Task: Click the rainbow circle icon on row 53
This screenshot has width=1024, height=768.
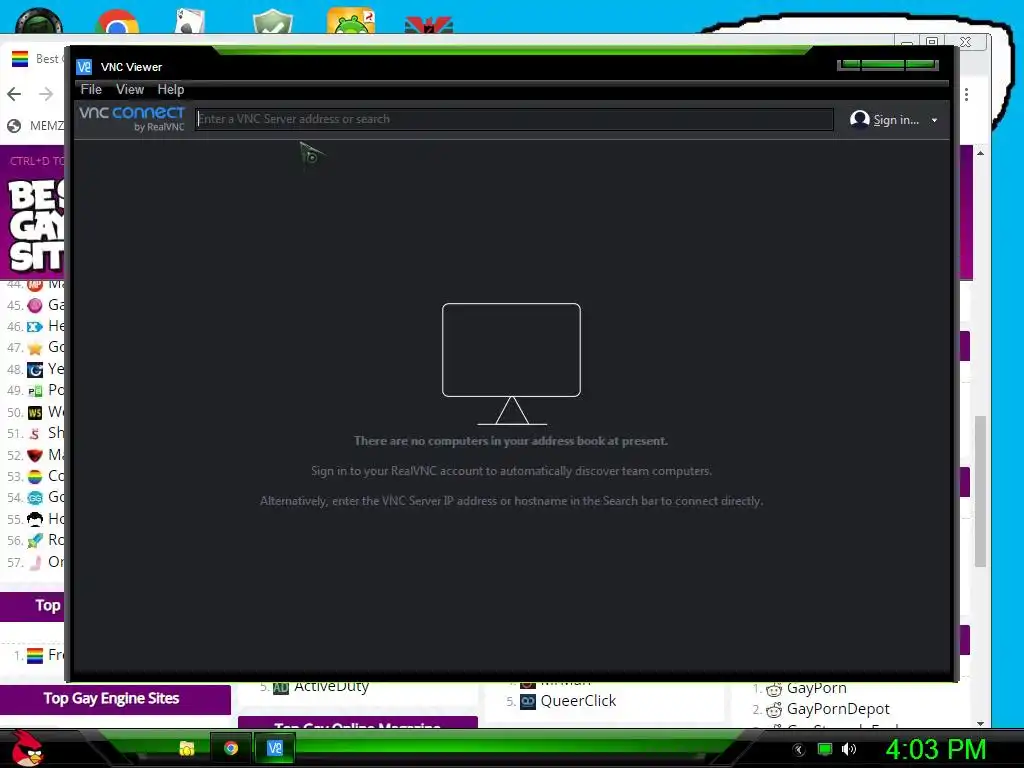Action: (35, 476)
